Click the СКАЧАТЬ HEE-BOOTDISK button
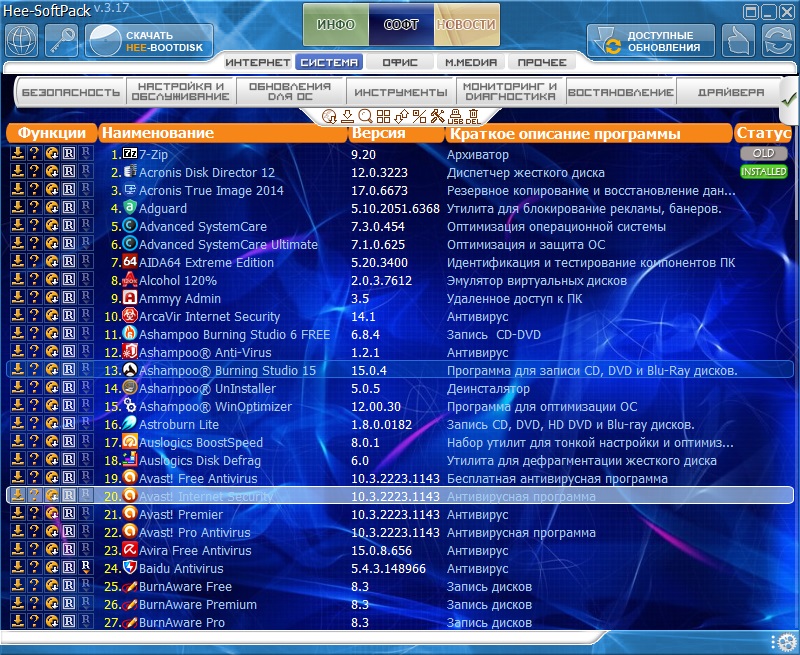This screenshot has width=800, height=655. click(x=150, y=41)
